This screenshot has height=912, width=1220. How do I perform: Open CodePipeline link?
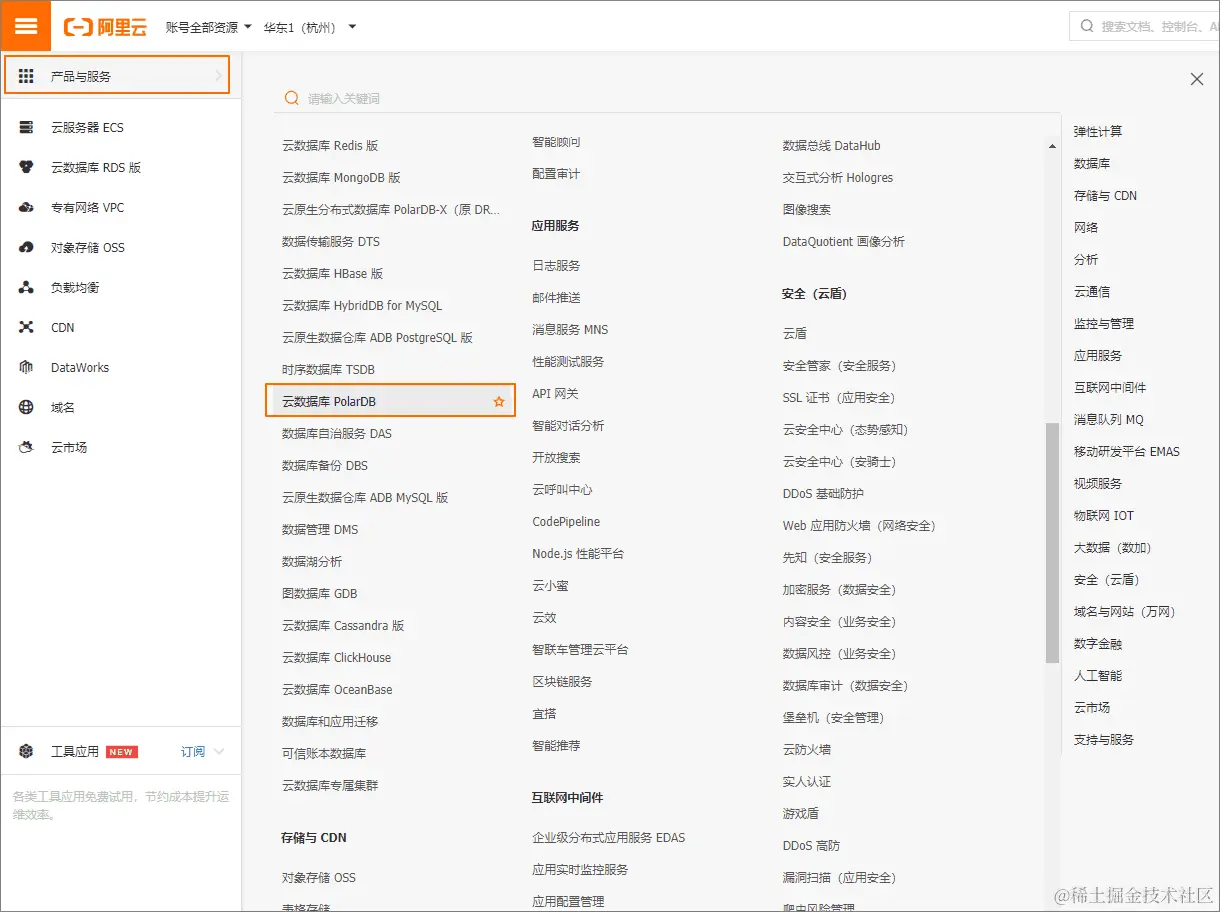[566, 521]
